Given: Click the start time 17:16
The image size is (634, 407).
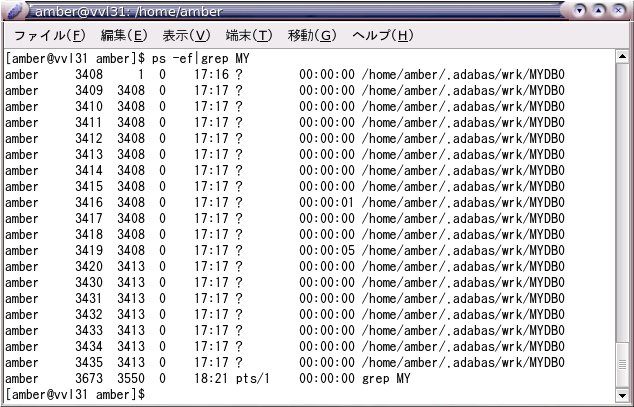Looking at the screenshot, I should pos(211,75).
